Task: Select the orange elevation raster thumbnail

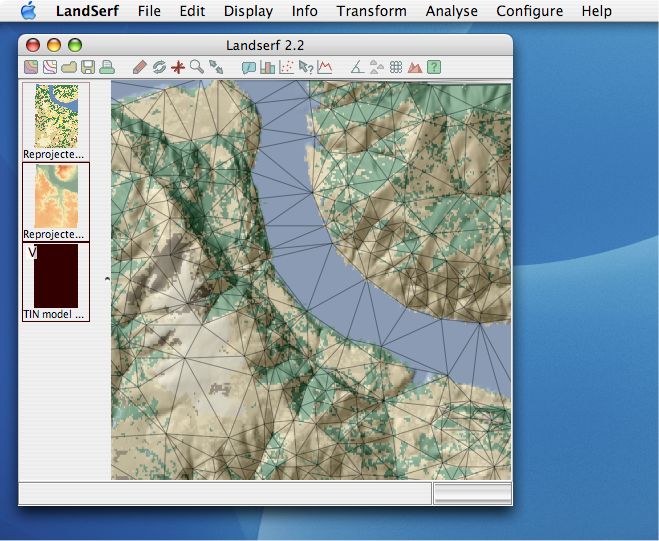Action: (x=56, y=196)
